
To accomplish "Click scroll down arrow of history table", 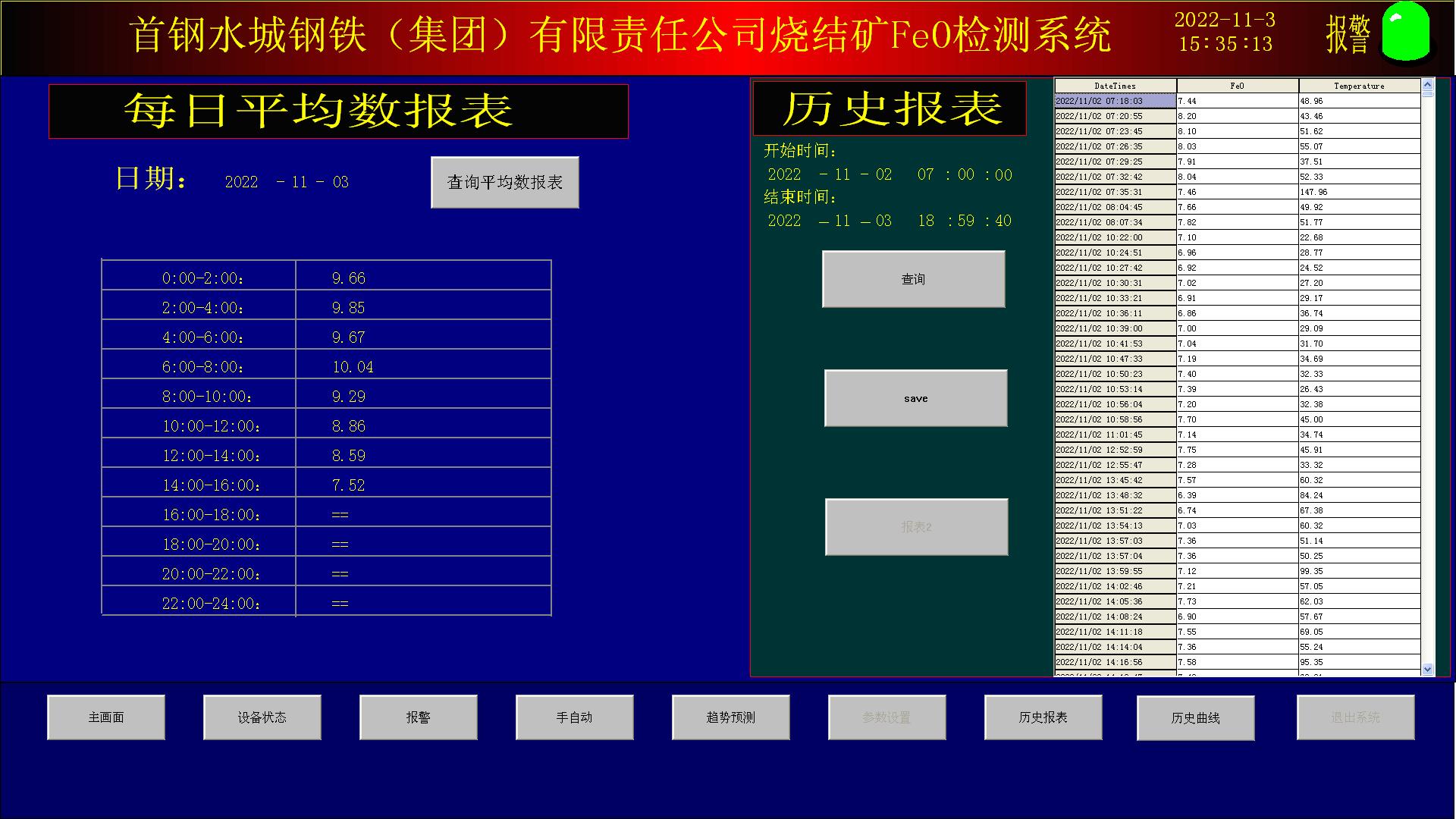I will click(x=1428, y=669).
